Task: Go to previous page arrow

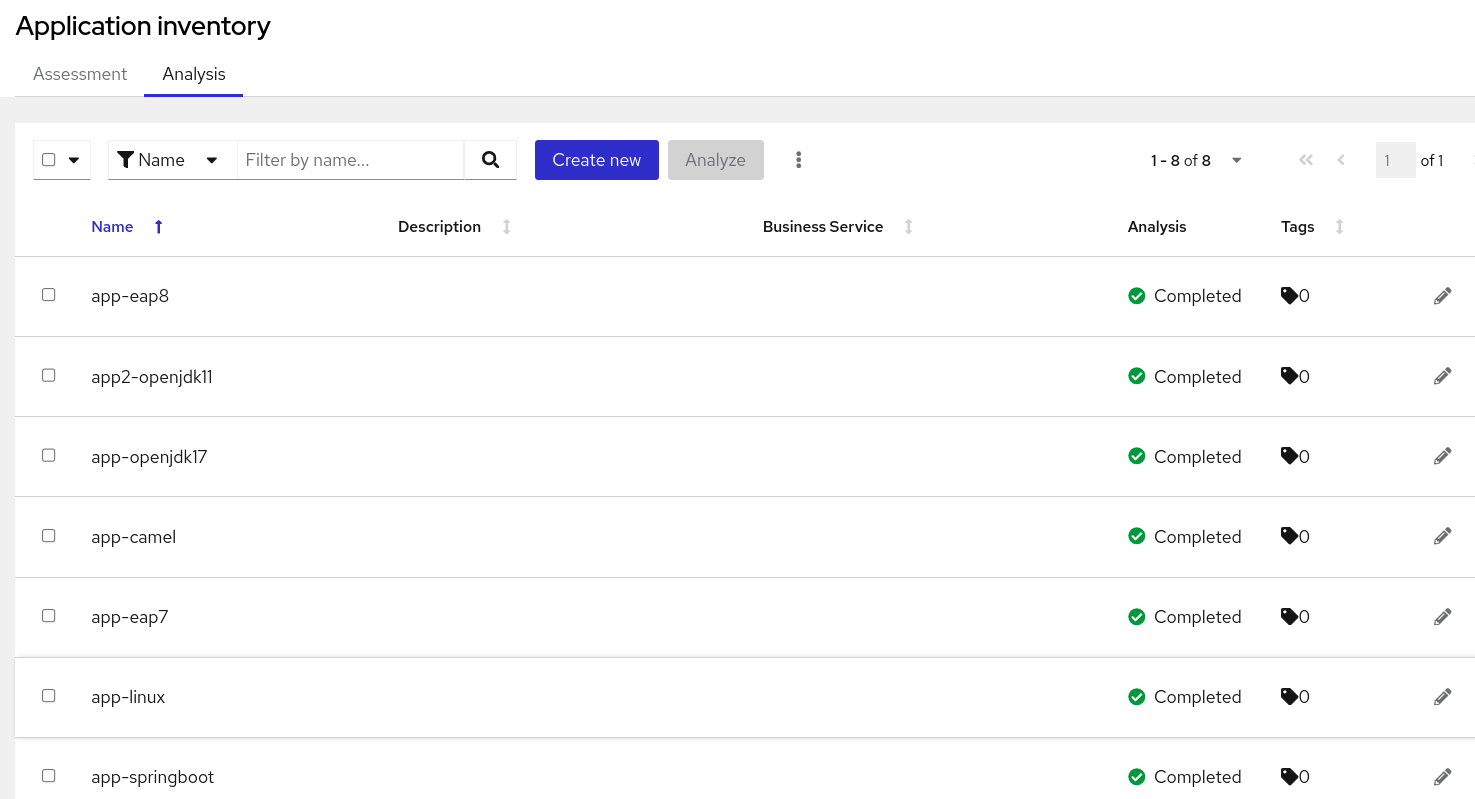Action: pos(1341,160)
